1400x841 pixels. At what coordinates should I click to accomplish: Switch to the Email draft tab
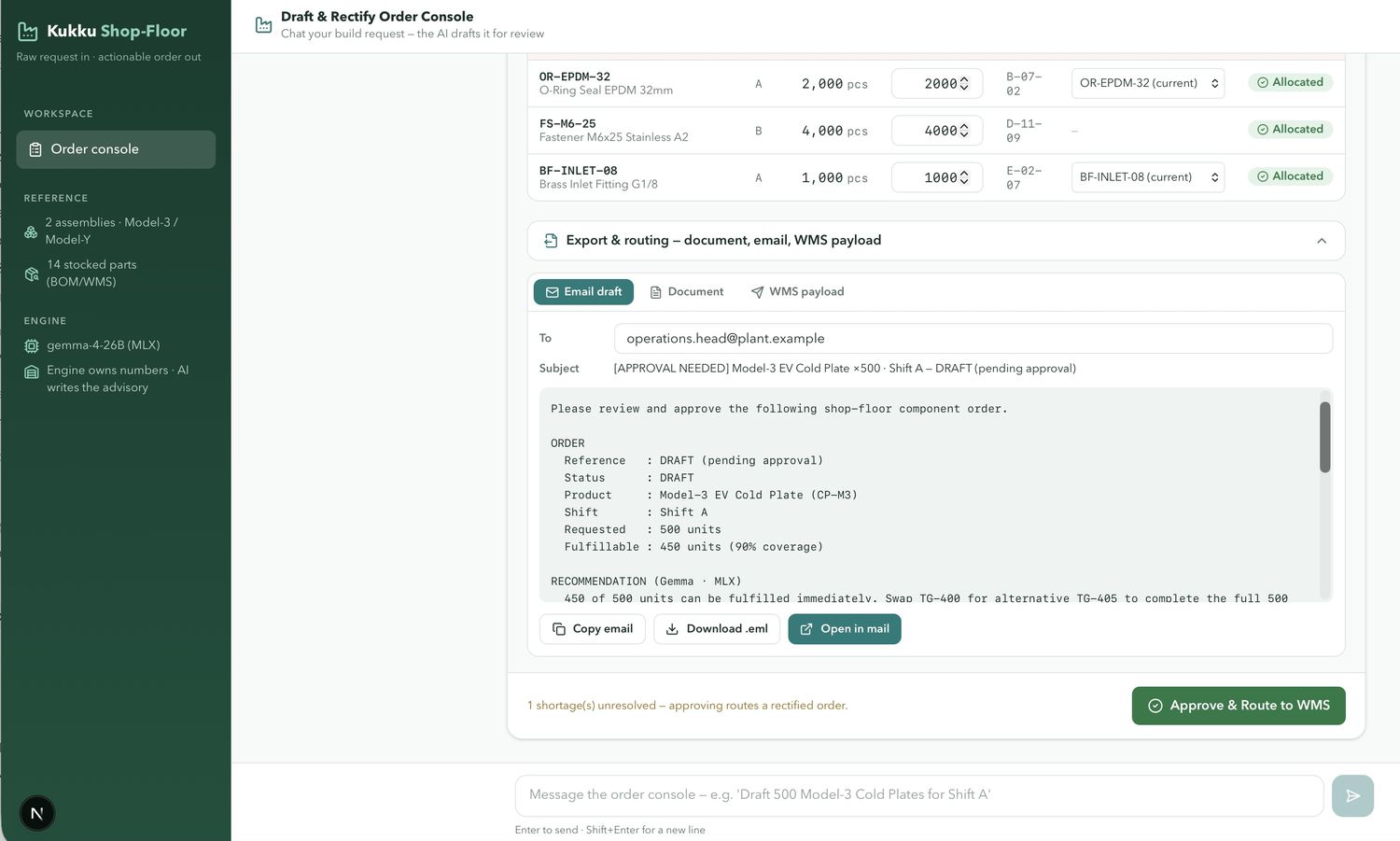pyautogui.click(x=583, y=292)
